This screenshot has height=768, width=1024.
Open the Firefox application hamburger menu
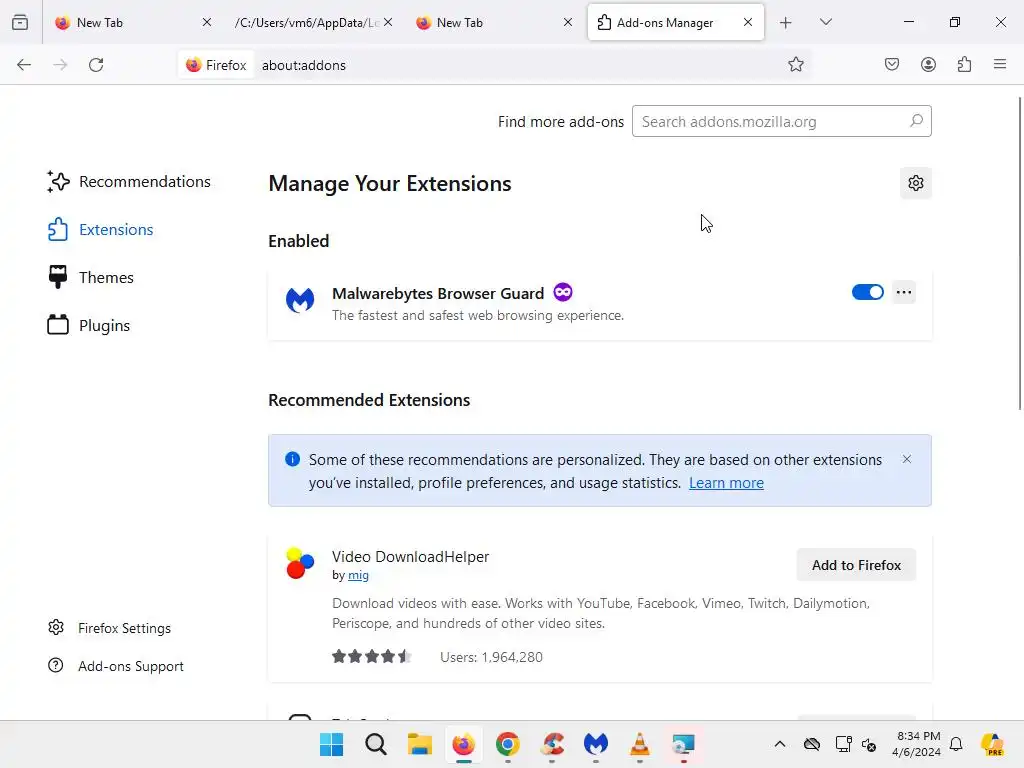(1000, 64)
